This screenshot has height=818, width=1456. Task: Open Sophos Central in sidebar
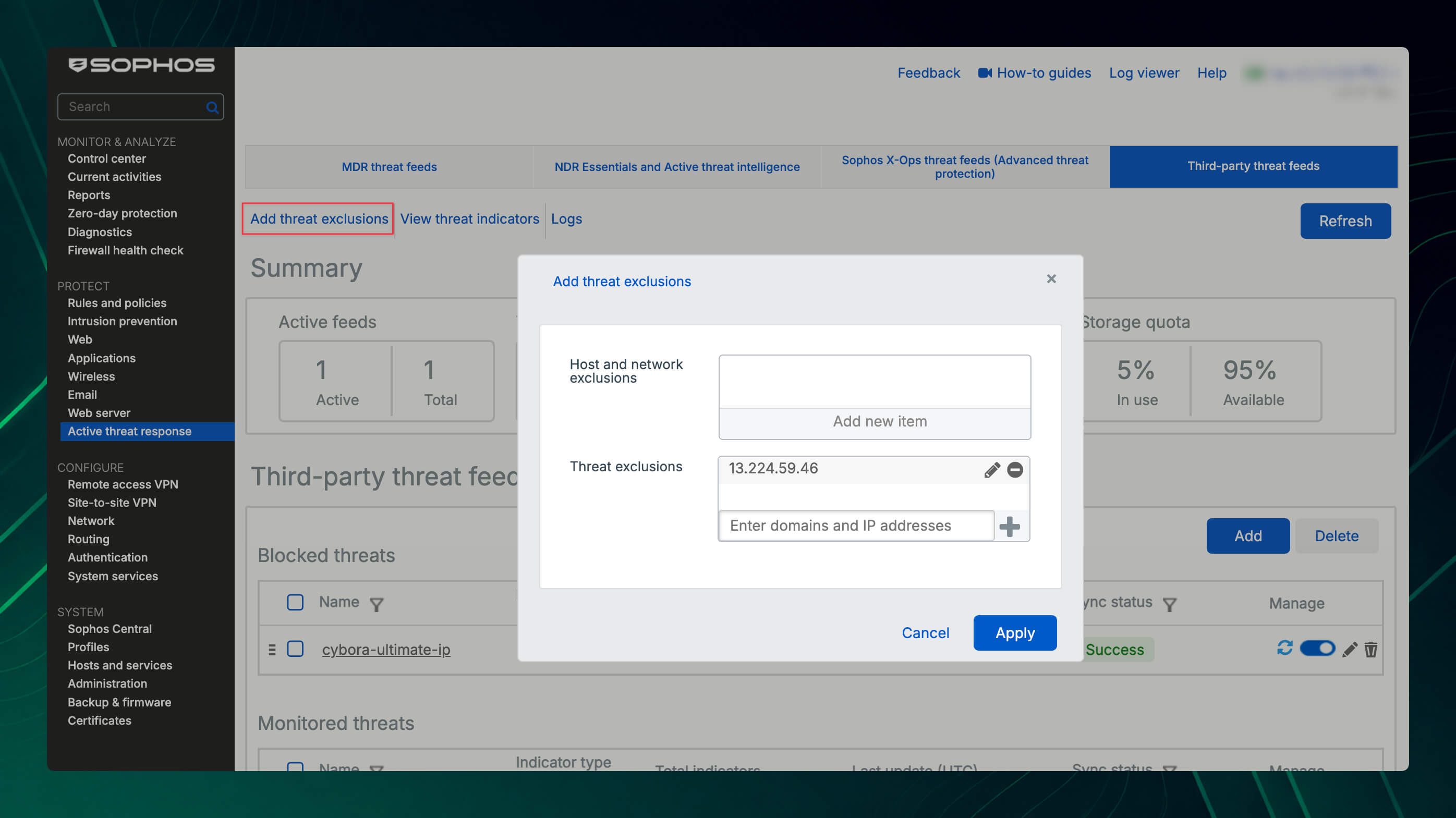[x=110, y=629]
